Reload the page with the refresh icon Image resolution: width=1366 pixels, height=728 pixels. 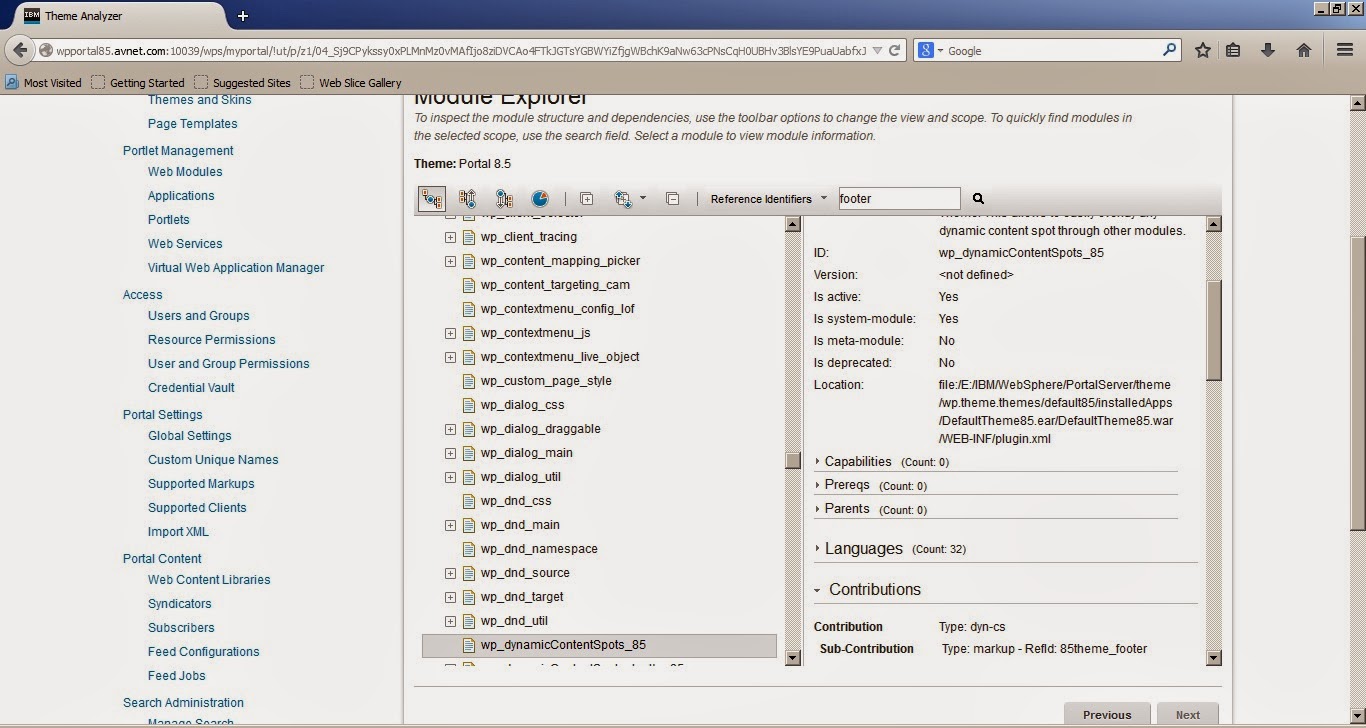(895, 50)
